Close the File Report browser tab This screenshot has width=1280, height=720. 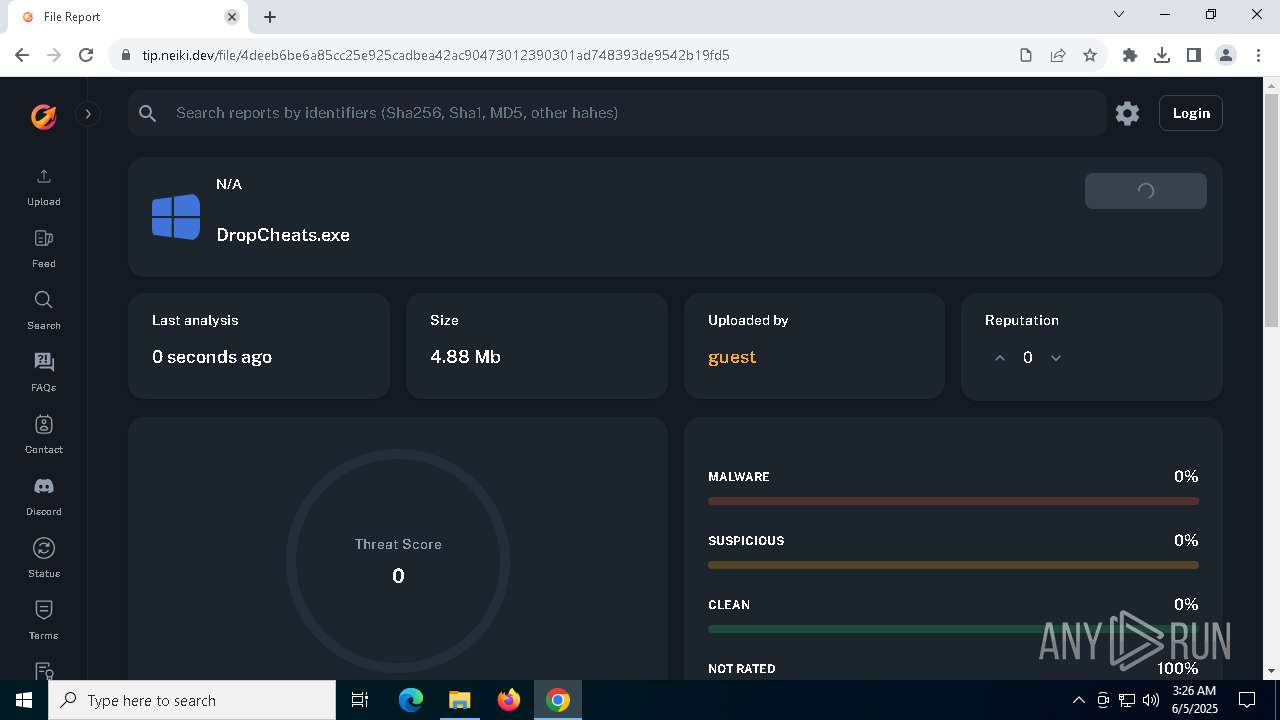232,17
